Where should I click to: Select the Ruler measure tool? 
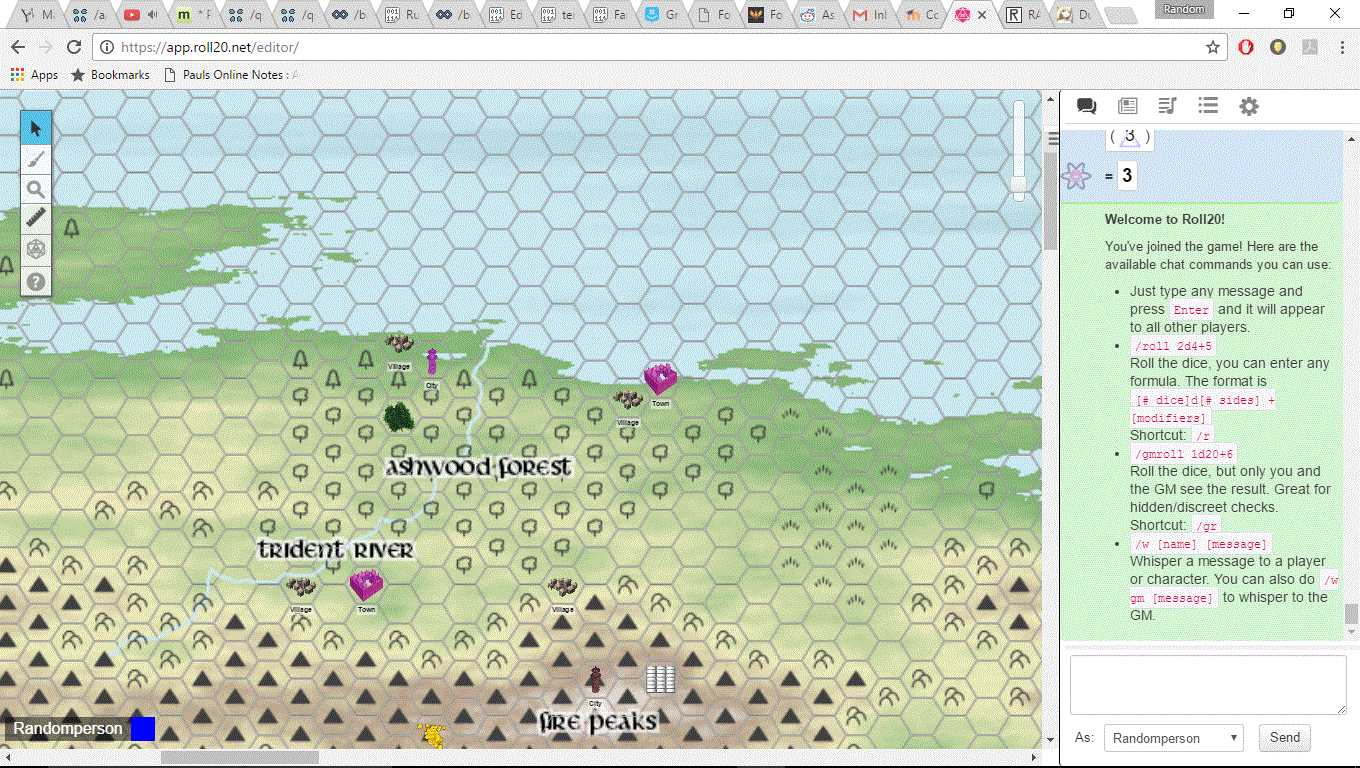[36, 219]
